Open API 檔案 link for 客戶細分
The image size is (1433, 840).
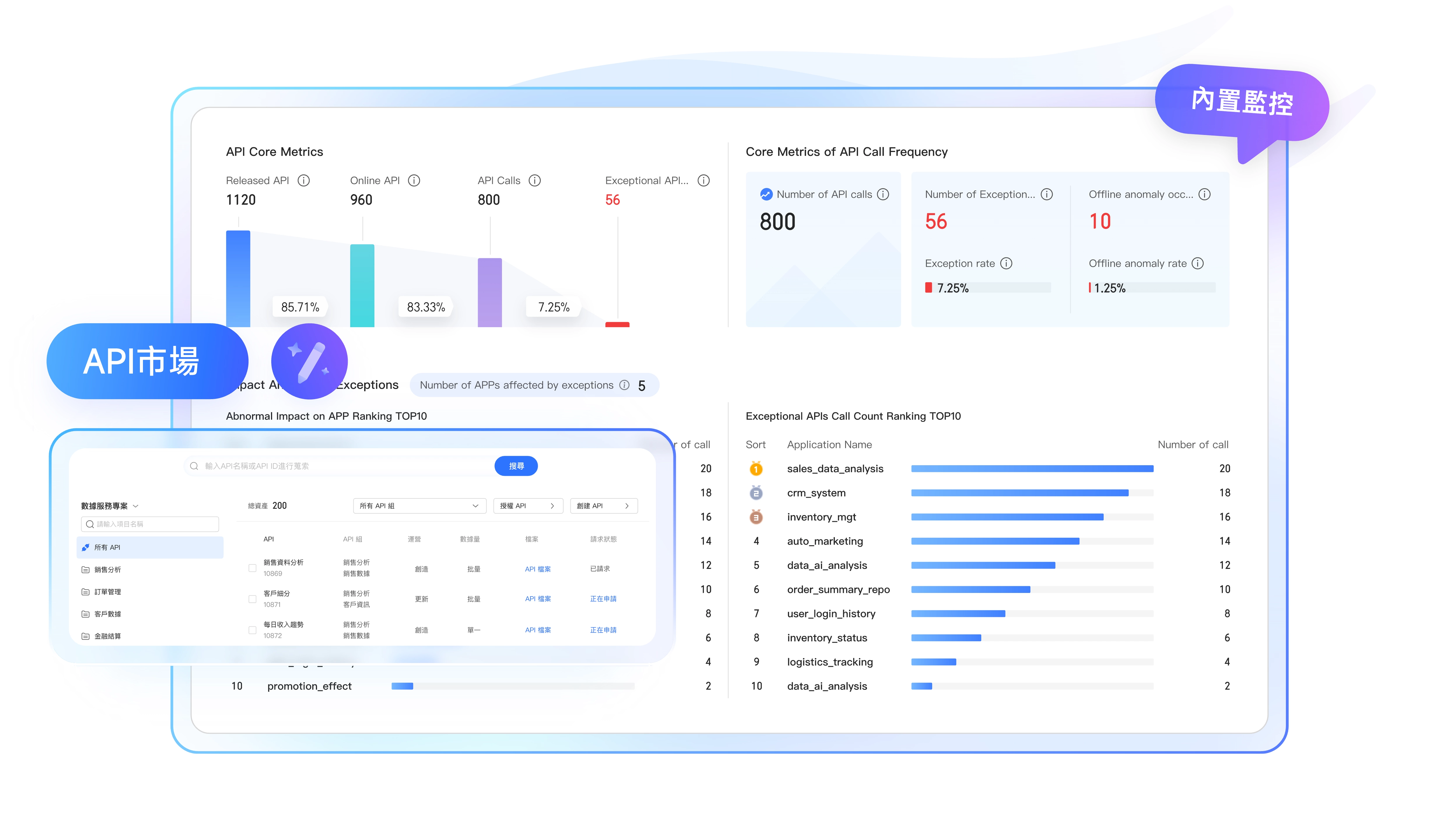537,599
